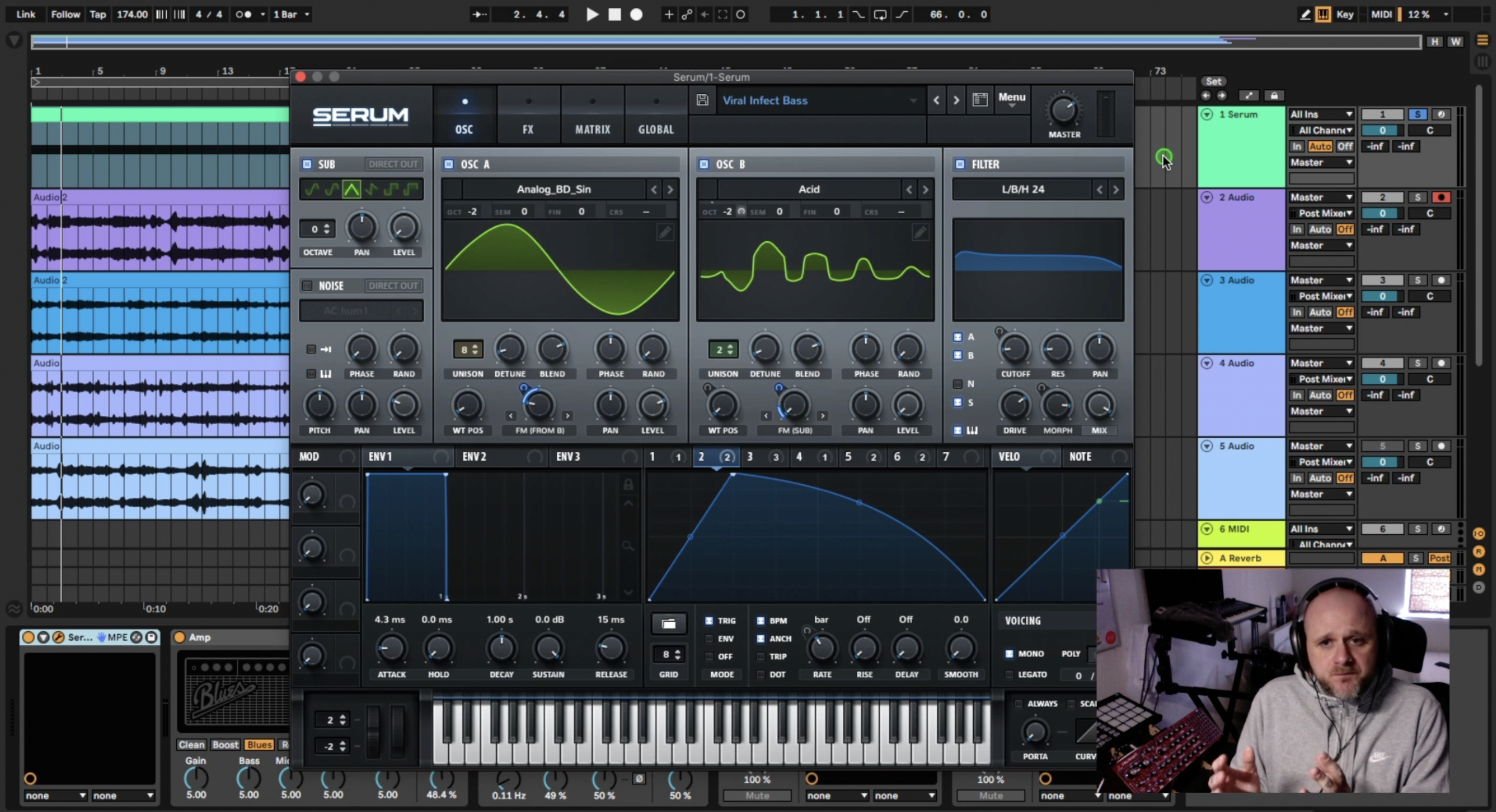Edit OSC A wavetable pencil icon
This screenshot has height=812, width=1496.
[x=665, y=232]
